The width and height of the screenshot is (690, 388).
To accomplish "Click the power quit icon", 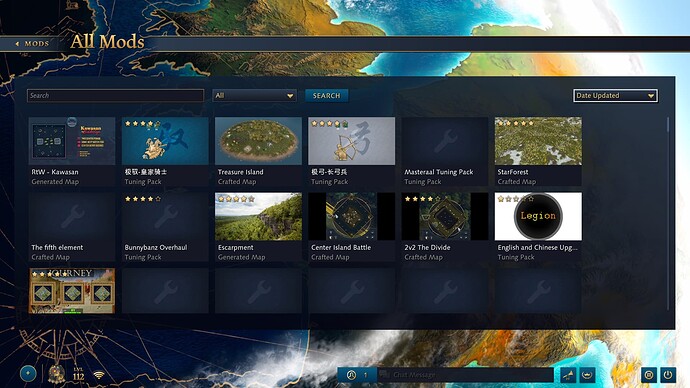I will point(668,375).
